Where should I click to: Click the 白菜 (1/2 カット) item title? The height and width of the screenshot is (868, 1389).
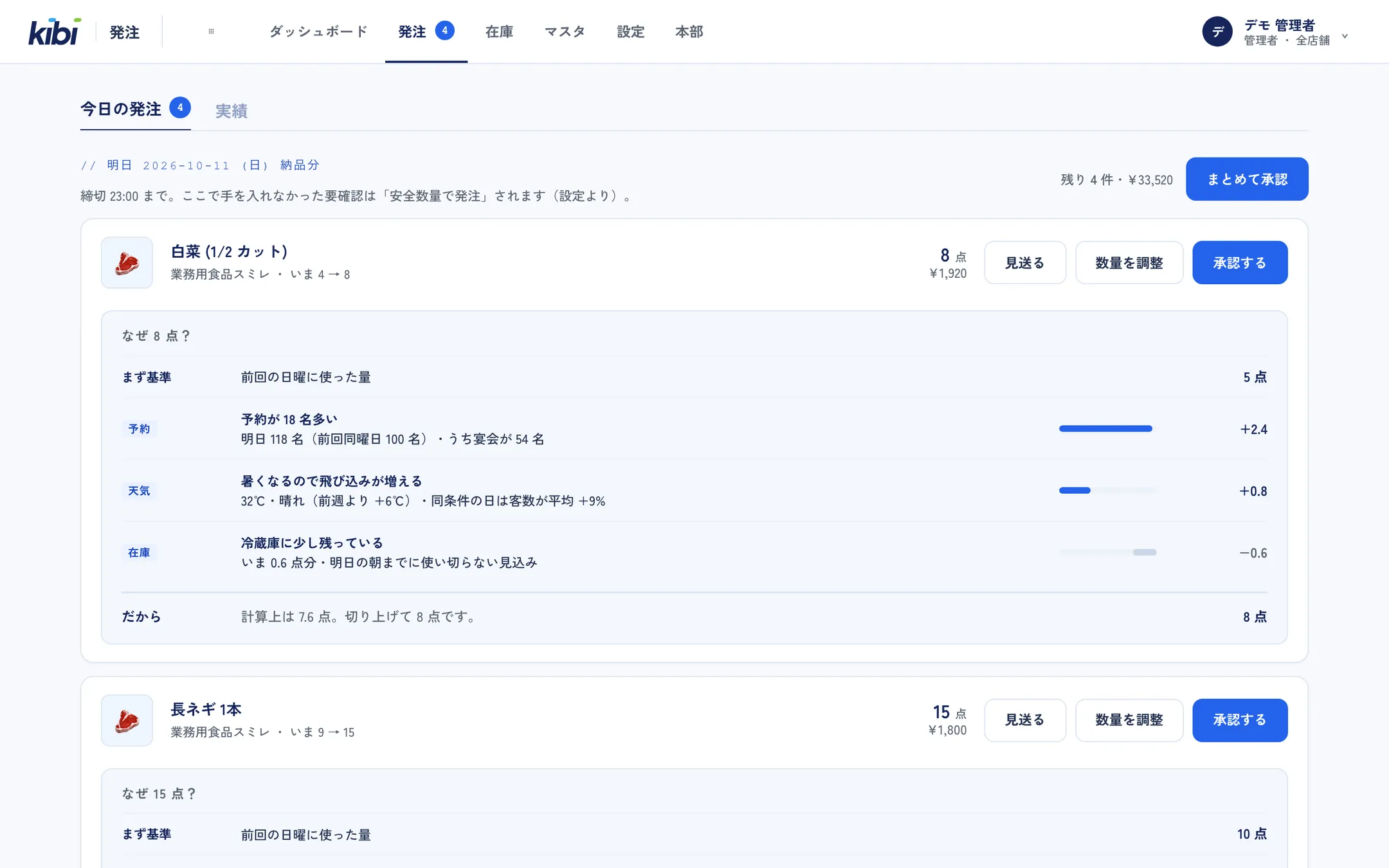pyautogui.click(x=230, y=251)
